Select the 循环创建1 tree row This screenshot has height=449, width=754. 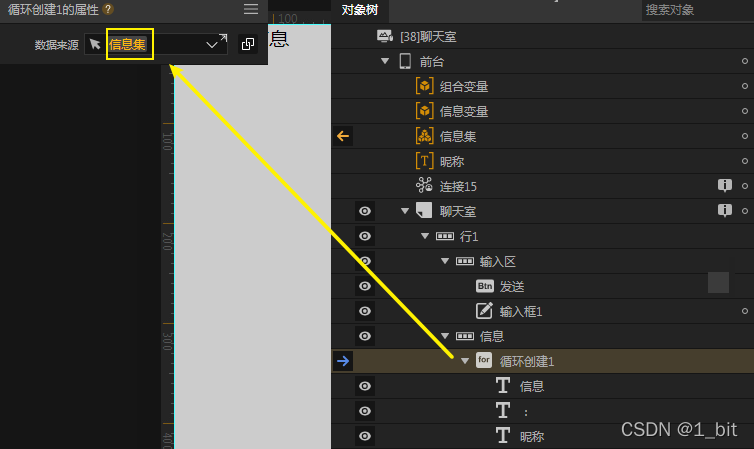(542, 361)
